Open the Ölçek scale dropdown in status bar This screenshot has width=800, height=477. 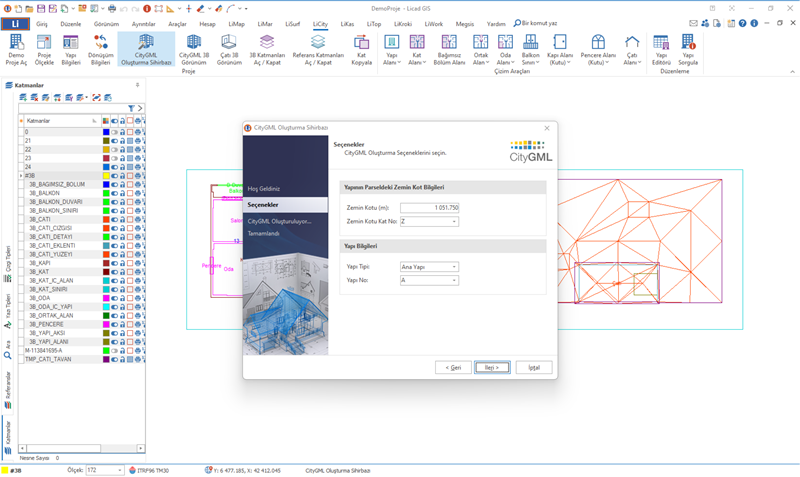[119, 470]
